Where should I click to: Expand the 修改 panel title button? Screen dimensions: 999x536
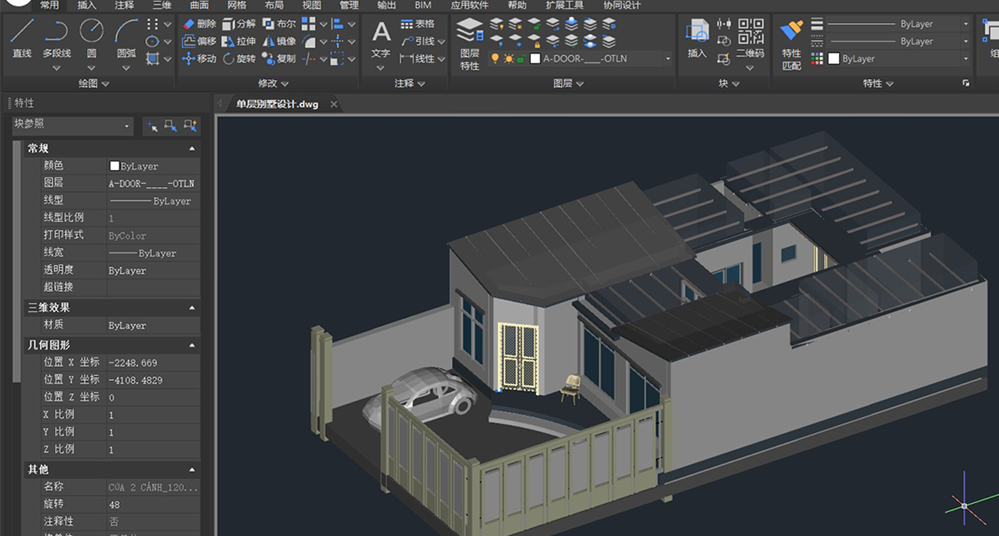[x=273, y=83]
